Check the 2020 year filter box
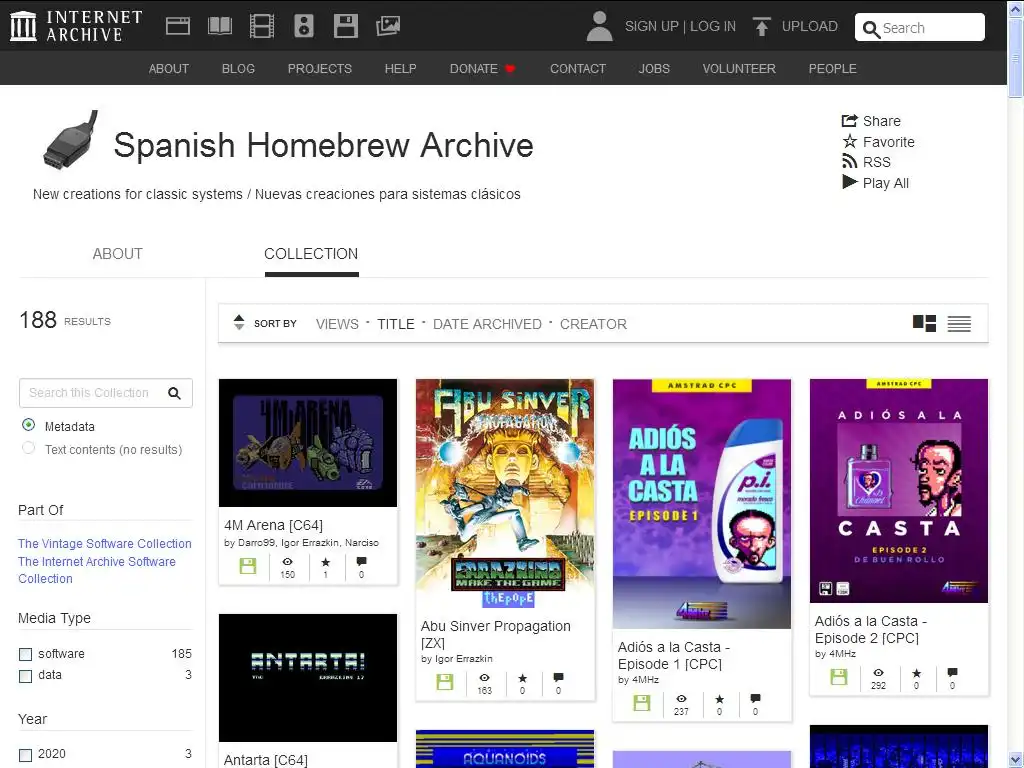1024x768 pixels. pyautogui.click(x=25, y=755)
